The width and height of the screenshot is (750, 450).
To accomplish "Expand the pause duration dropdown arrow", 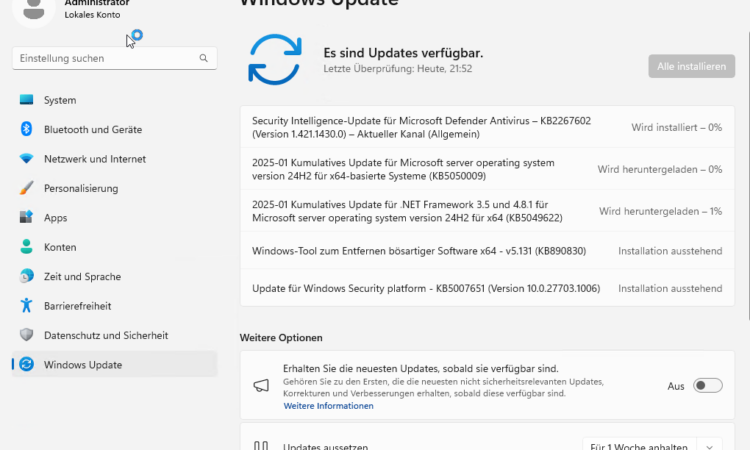I will point(709,447).
